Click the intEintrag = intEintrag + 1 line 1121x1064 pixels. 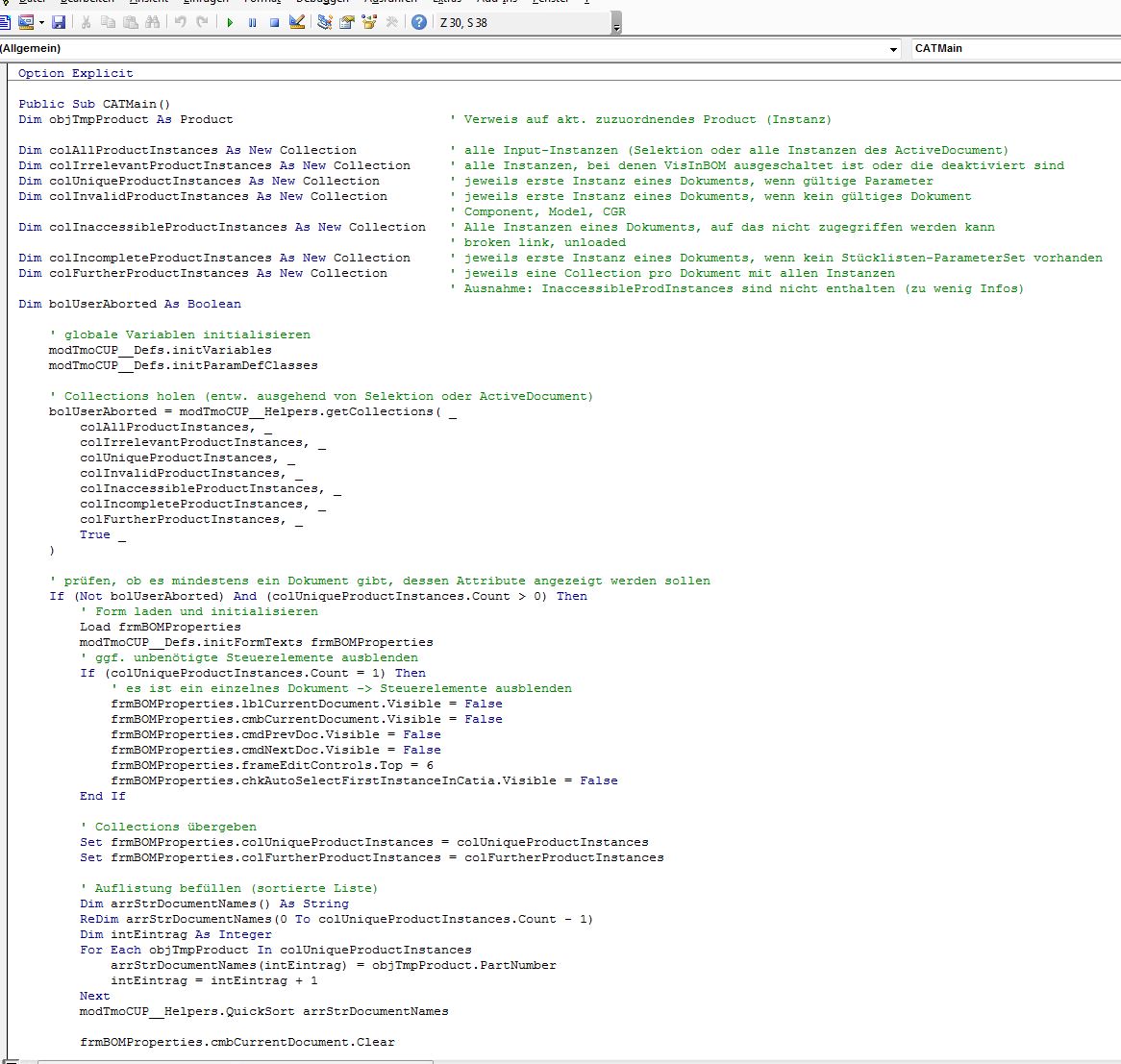pyautogui.click(x=214, y=980)
